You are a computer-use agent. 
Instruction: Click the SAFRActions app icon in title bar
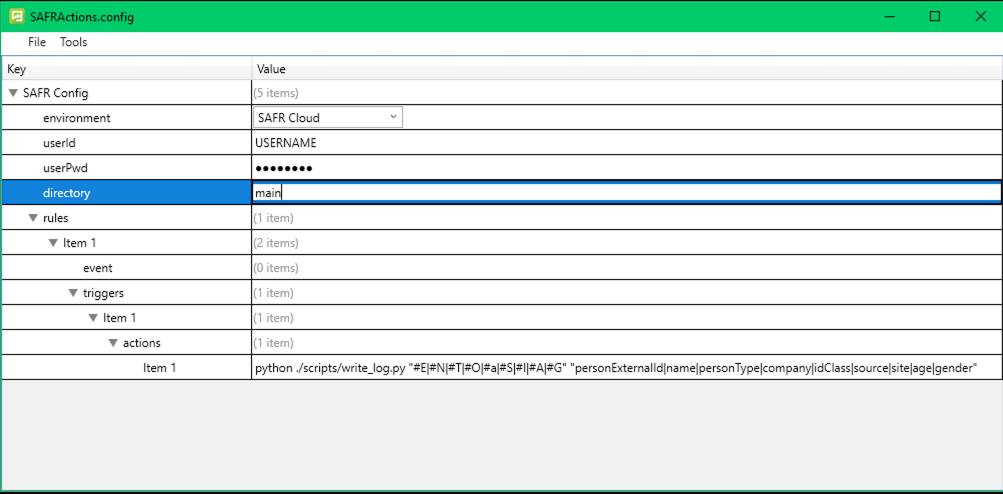coord(17,16)
